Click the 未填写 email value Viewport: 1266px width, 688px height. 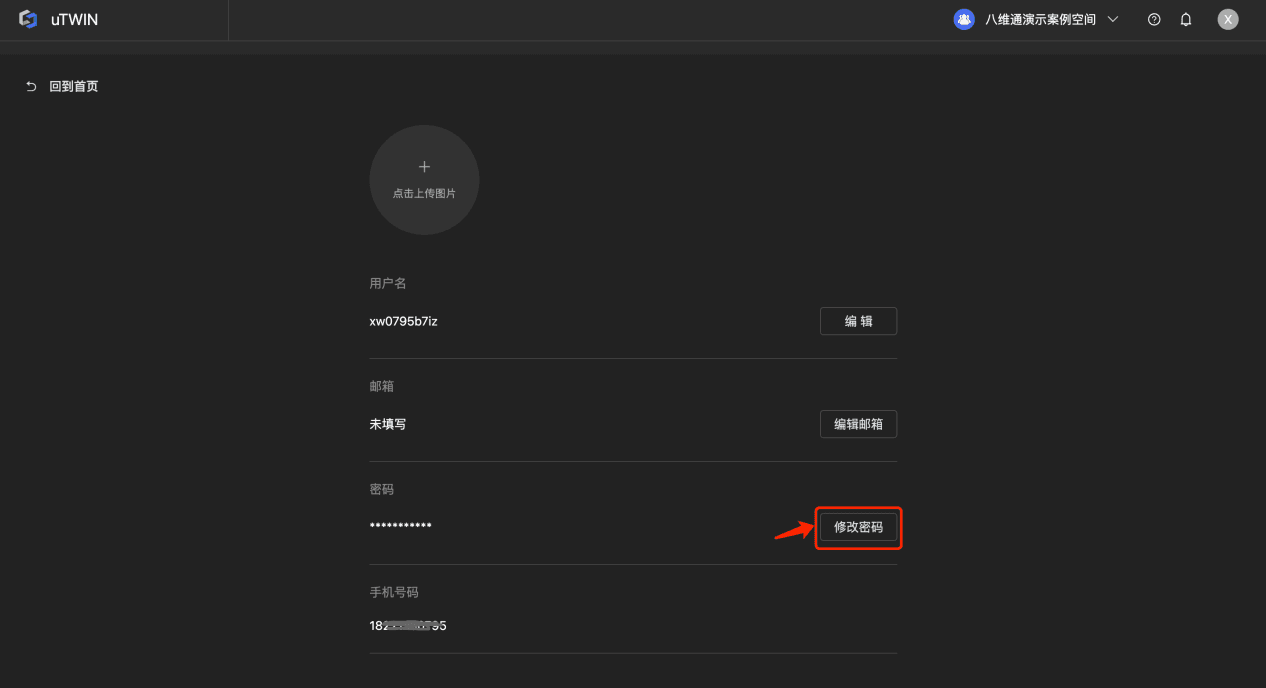tap(388, 424)
